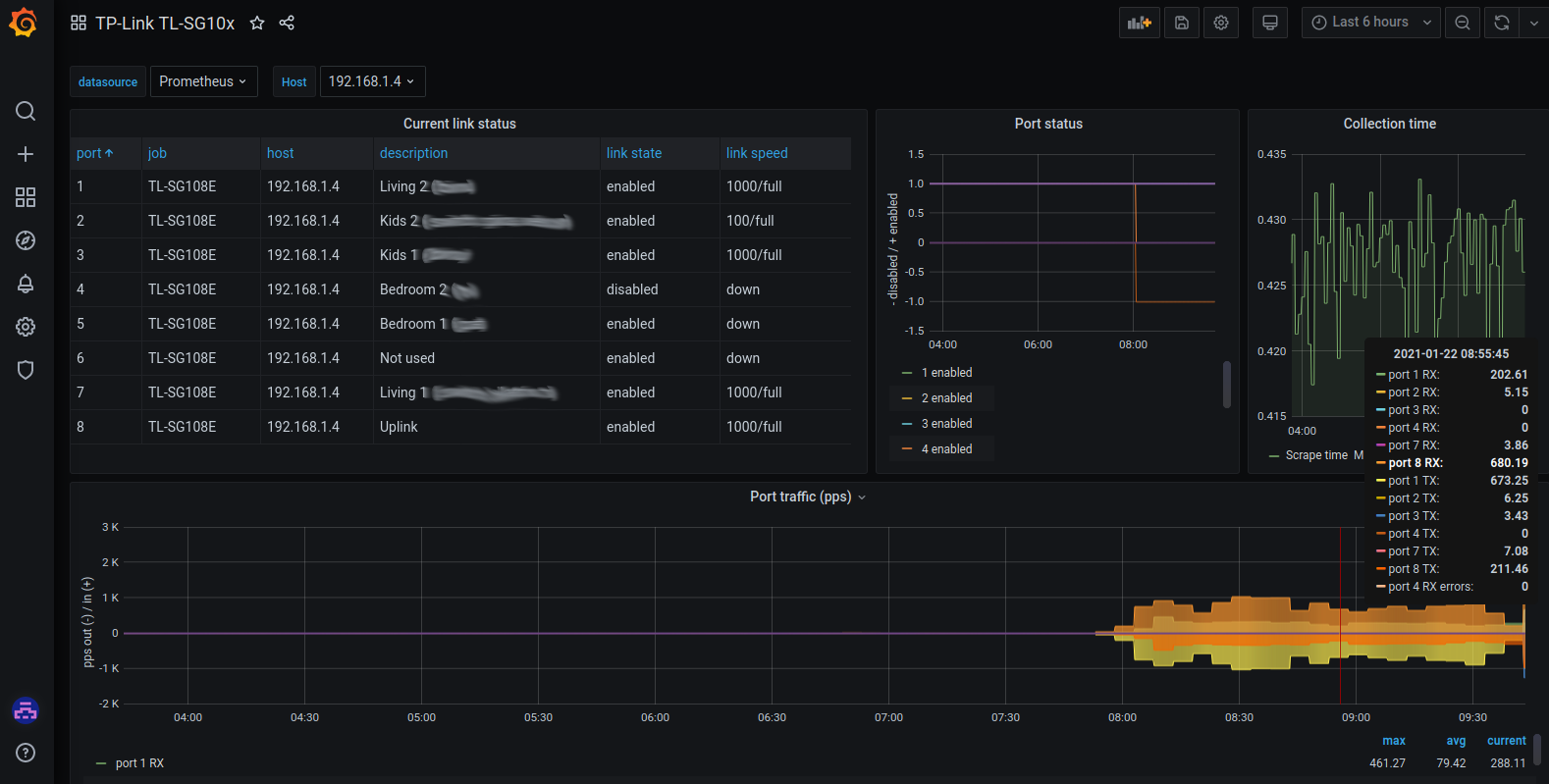Click the Grafana logo home icon
1549x784 pixels.
coord(24,23)
